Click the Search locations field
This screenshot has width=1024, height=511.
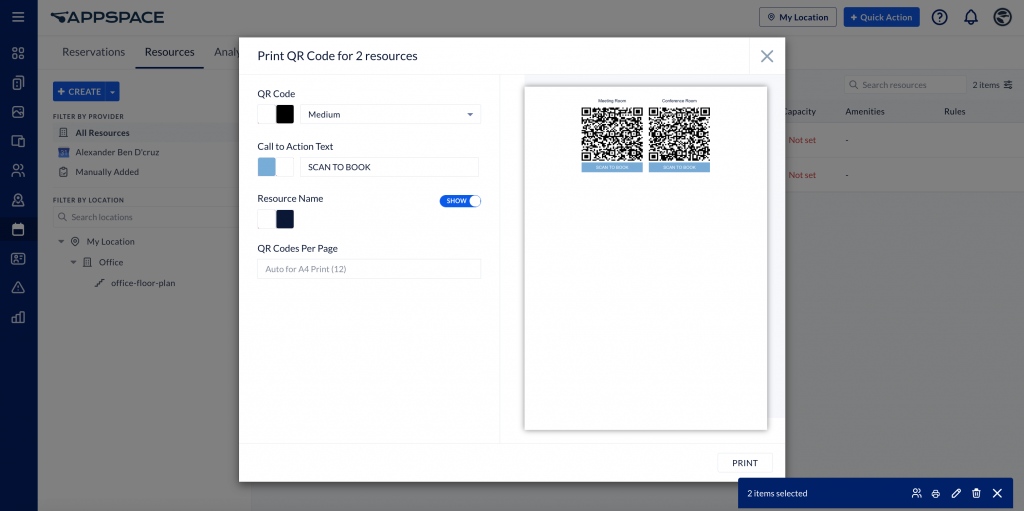click(x=145, y=217)
